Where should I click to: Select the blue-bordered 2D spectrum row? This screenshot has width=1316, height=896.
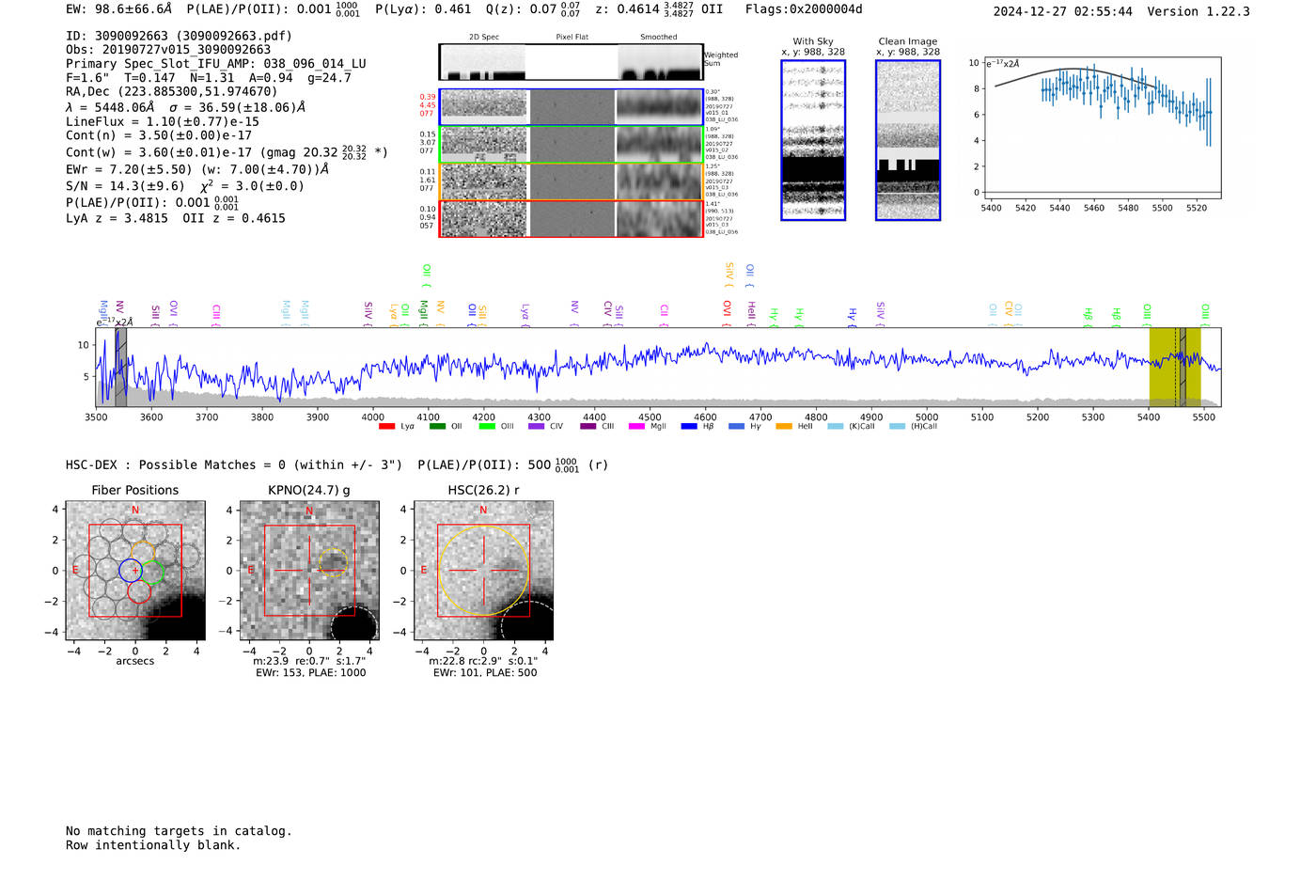pyautogui.click(x=572, y=107)
